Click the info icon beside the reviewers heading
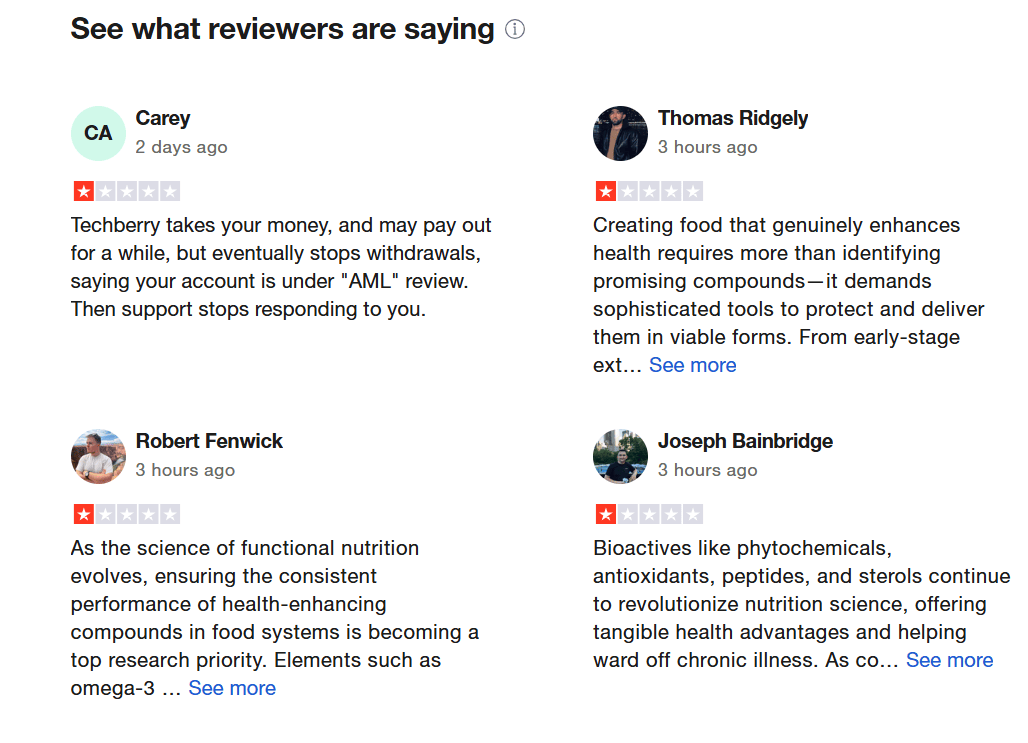The image size is (1028, 743). coord(515,30)
